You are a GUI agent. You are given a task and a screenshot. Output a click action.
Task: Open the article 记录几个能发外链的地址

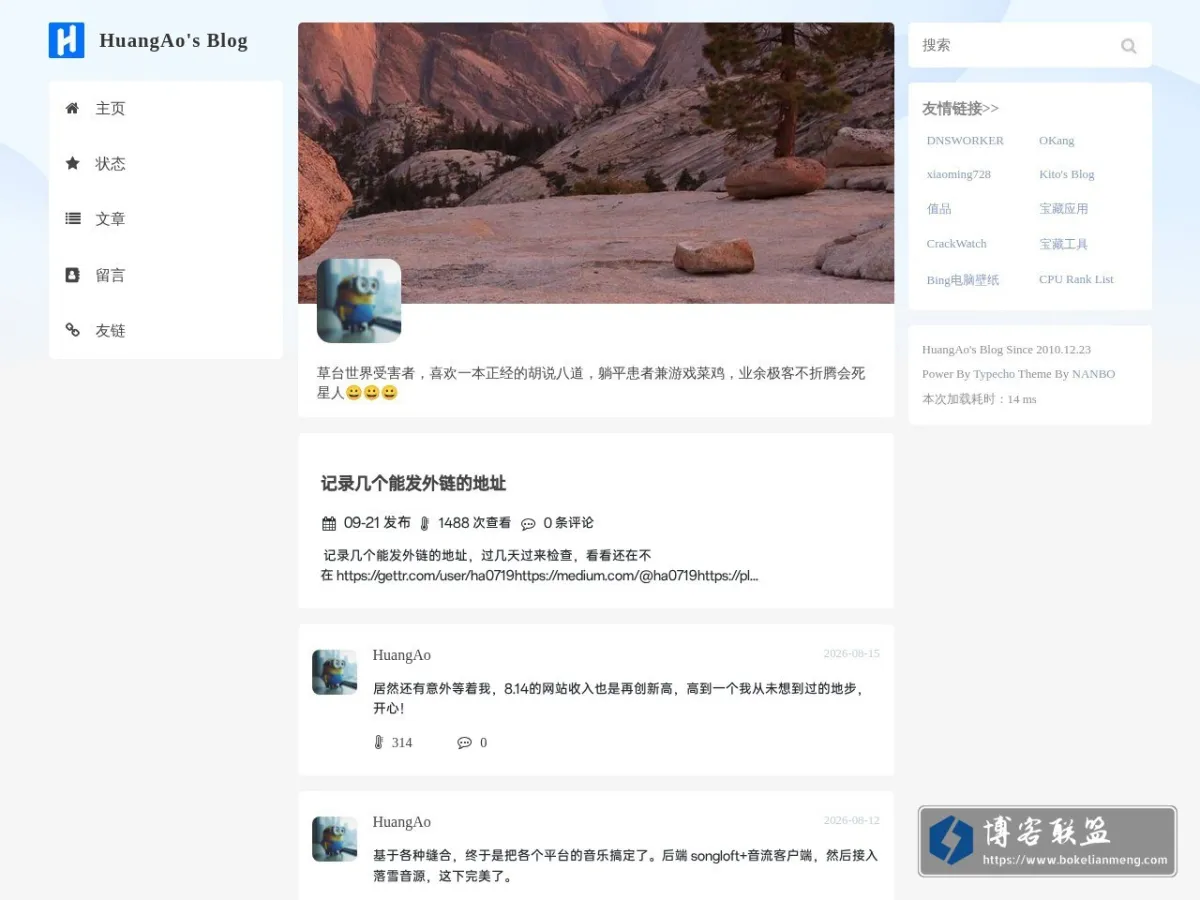[413, 483]
